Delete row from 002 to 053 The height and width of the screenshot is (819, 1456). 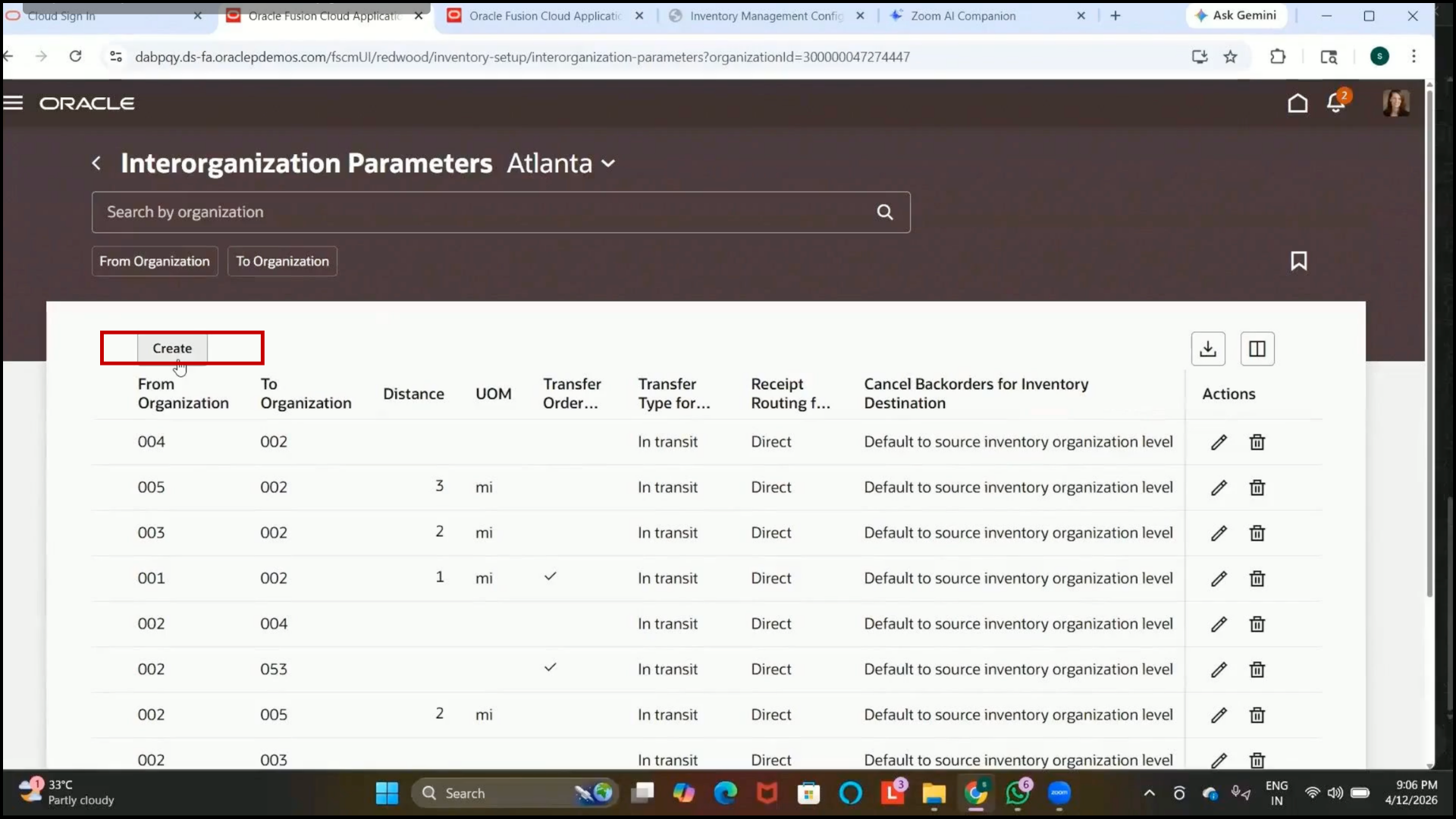[x=1257, y=670]
